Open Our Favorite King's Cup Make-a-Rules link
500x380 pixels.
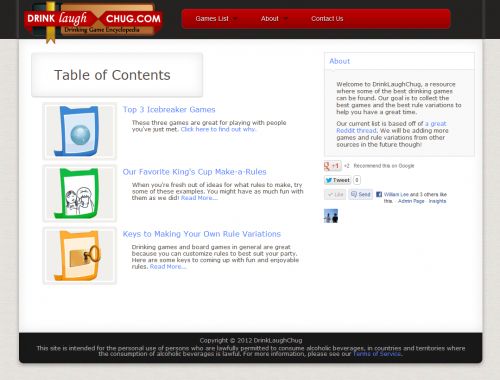(x=194, y=172)
